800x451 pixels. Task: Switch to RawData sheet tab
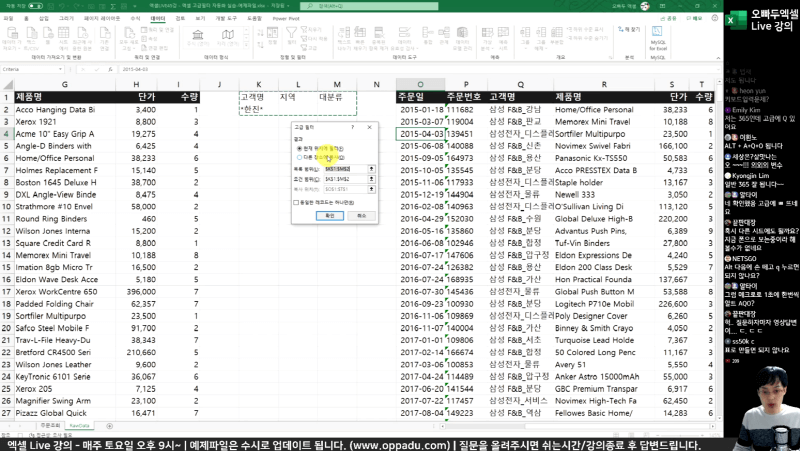click(x=79, y=424)
